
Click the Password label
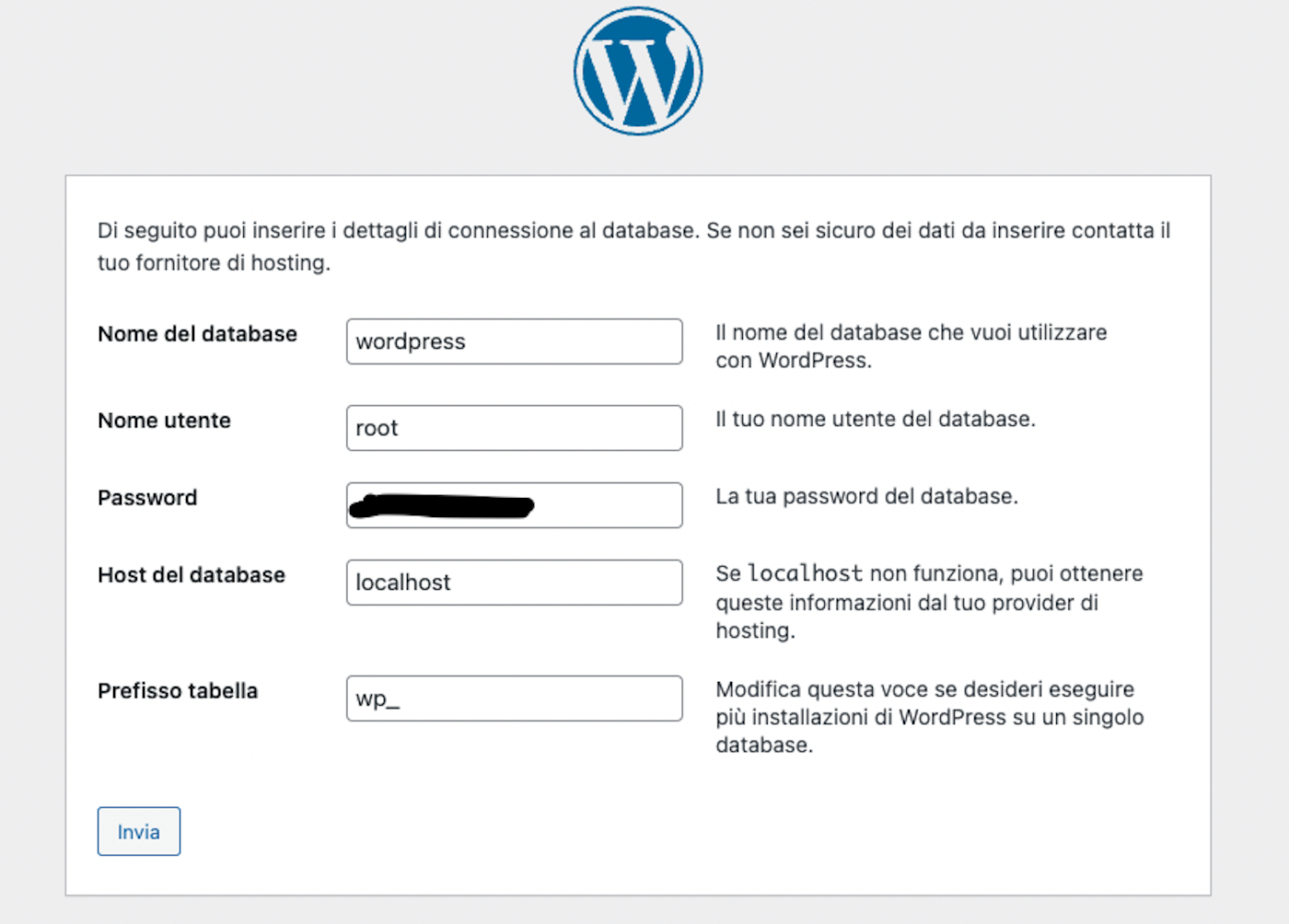tap(147, 498)
